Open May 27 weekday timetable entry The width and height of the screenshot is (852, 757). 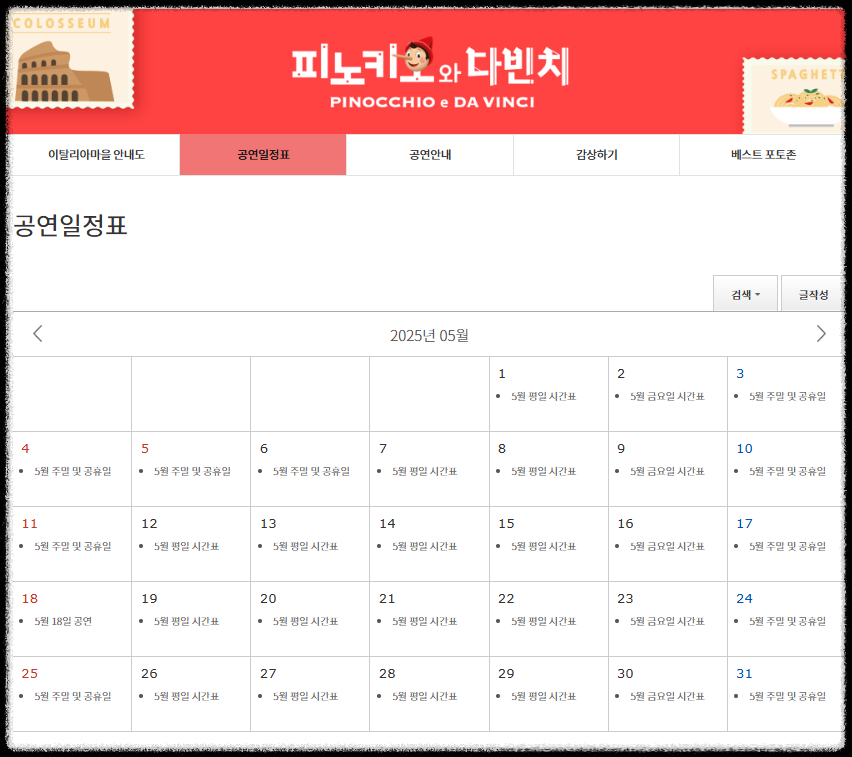305,696
